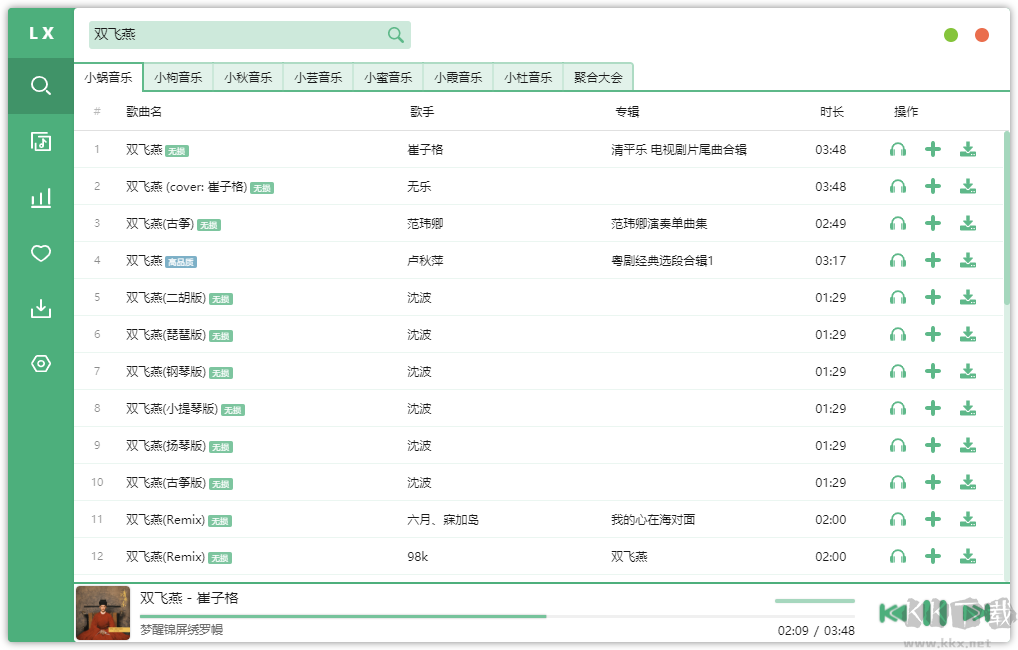Screen dimensions: 1018x650
Task: Play 双飞燕 by 崔子格 with headphone icon
Action: coord(898,150)
